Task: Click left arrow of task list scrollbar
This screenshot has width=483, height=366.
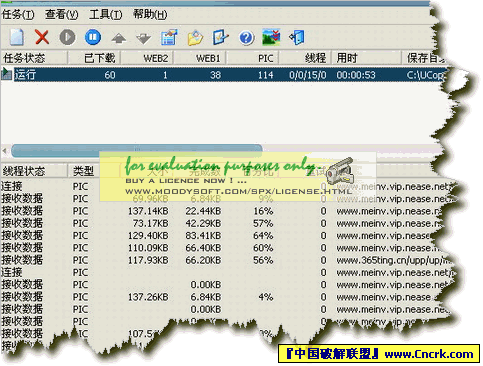Action: [4, 151]
